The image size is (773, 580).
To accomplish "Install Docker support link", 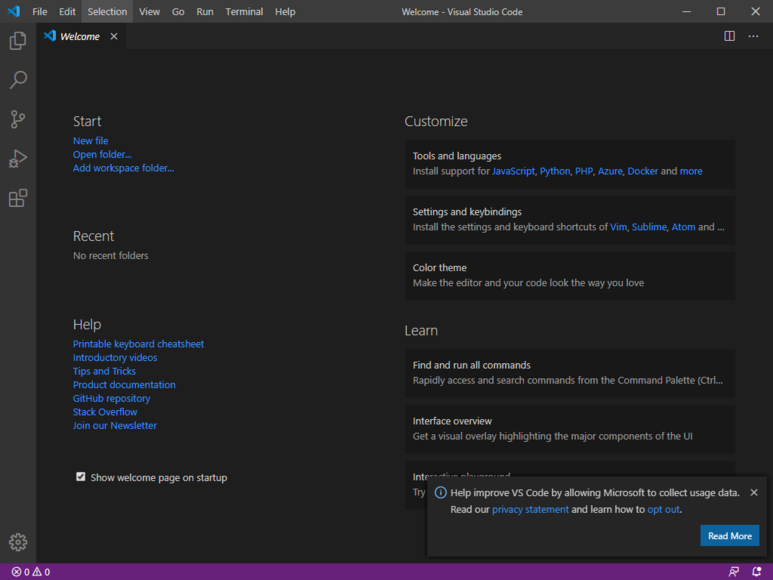I will tap(642, 171).
